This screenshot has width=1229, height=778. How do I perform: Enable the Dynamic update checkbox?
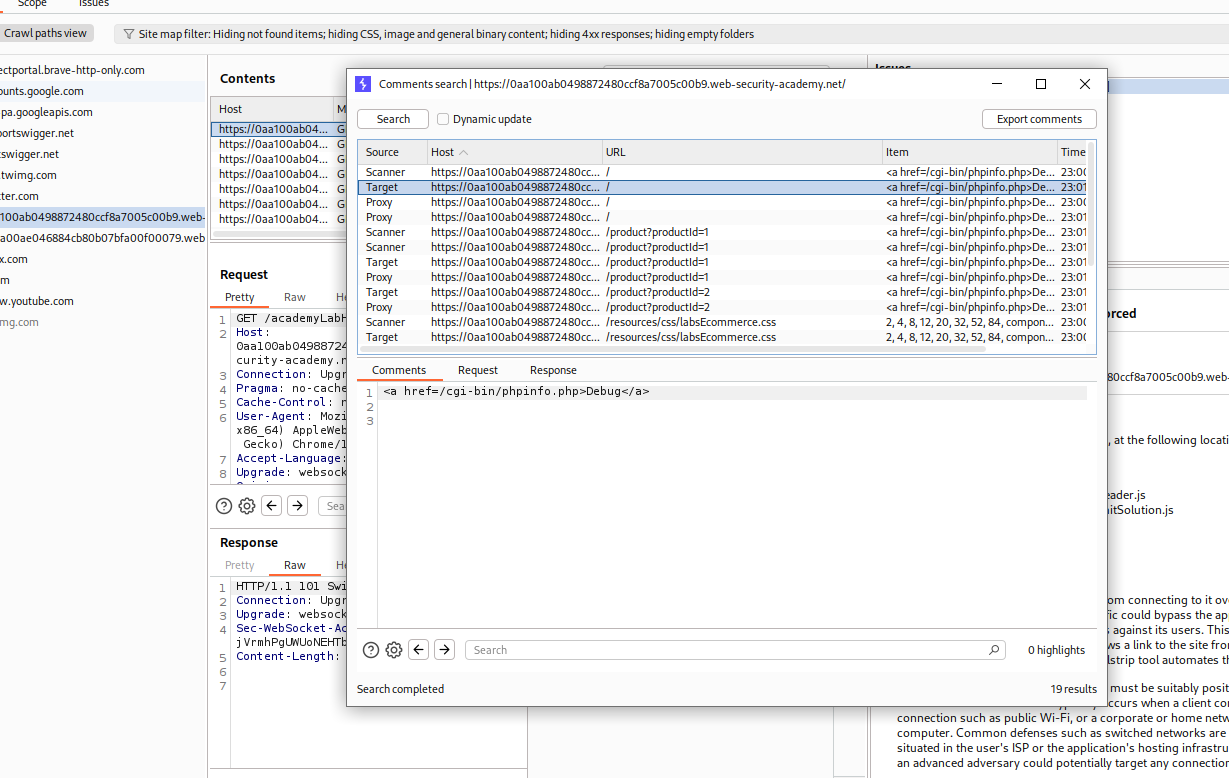[443, 119]
